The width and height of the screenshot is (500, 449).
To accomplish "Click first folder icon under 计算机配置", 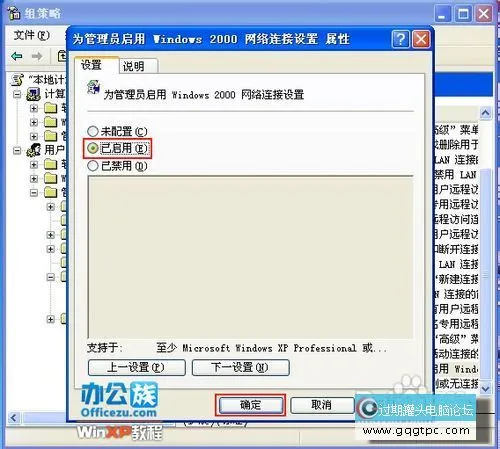I will coord(51,108).
